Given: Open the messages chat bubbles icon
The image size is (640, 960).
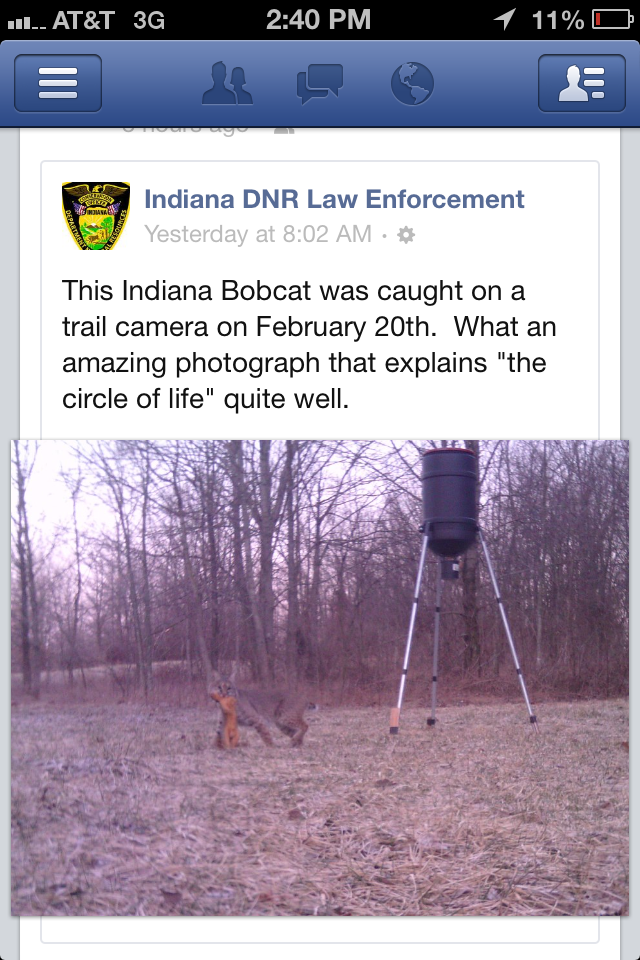Looking at the screenshot, I should click(319, 84).
